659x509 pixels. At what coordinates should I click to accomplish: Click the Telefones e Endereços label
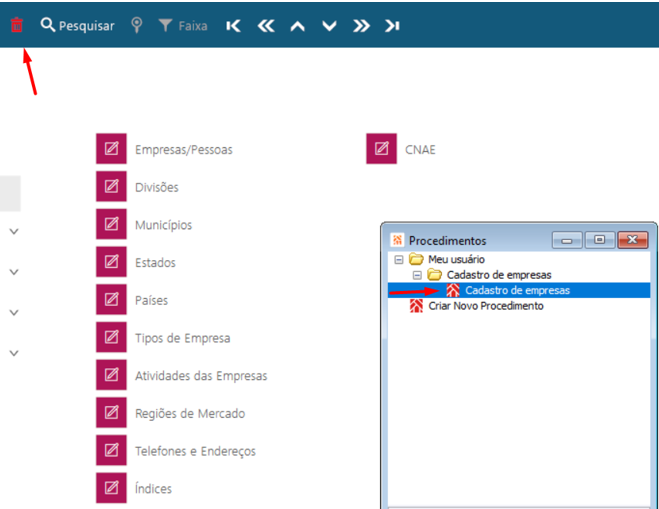[x=195, y=451]
